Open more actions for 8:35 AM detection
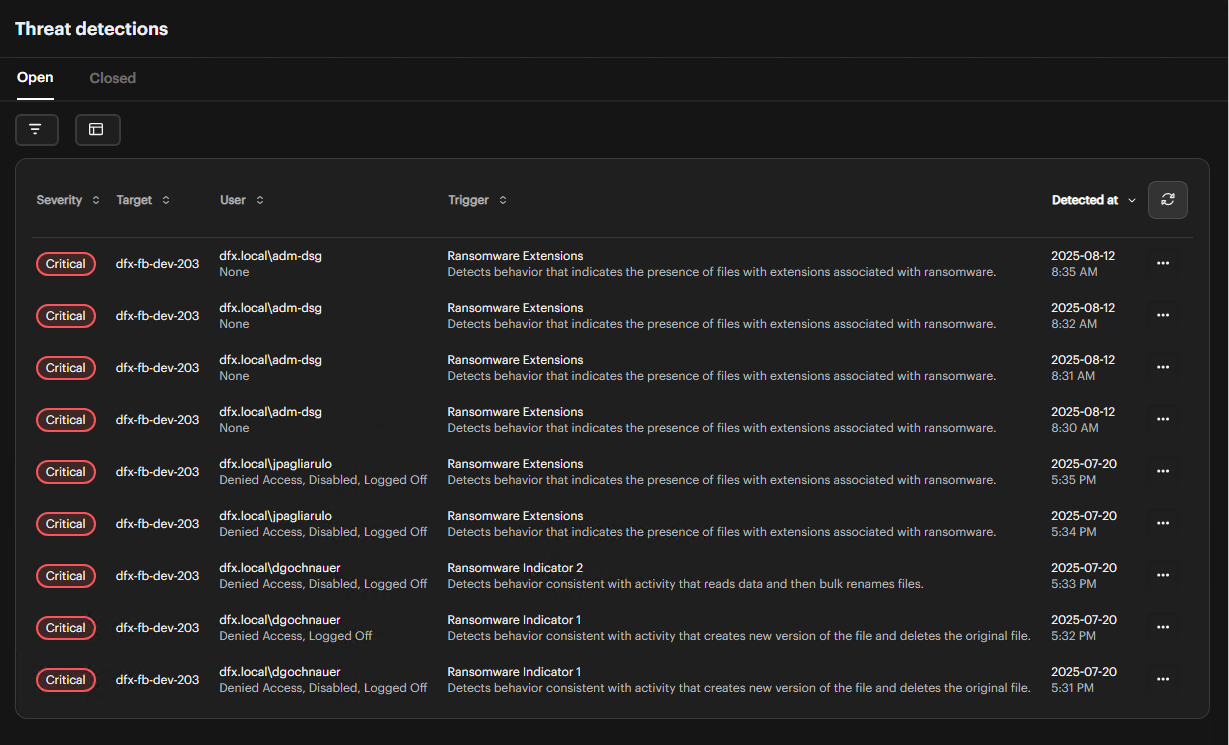This screenshot has height=745, width=1229. click(1162, 264)
